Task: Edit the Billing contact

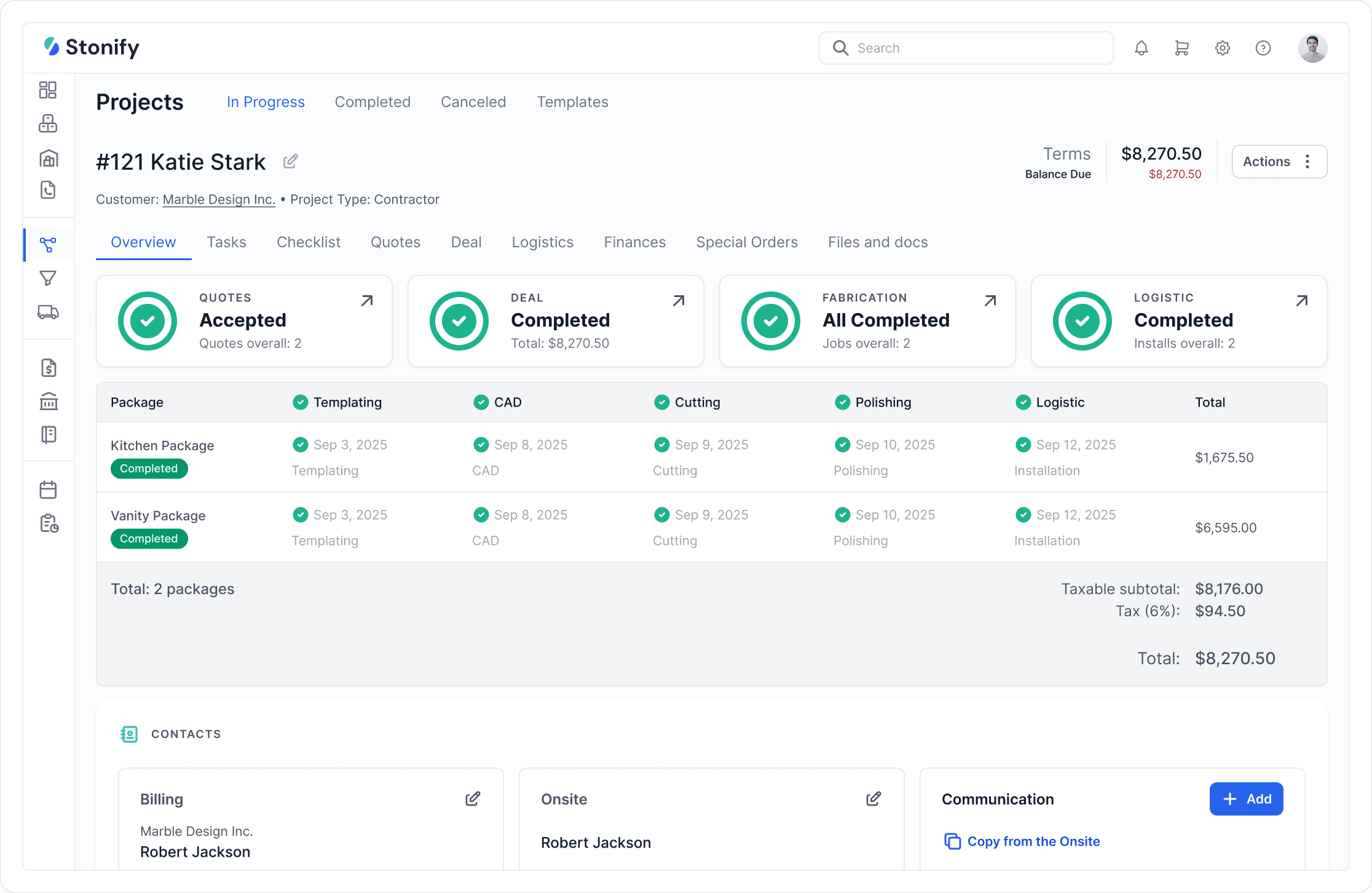Action: pyautogui.click(x=473, y=798)
